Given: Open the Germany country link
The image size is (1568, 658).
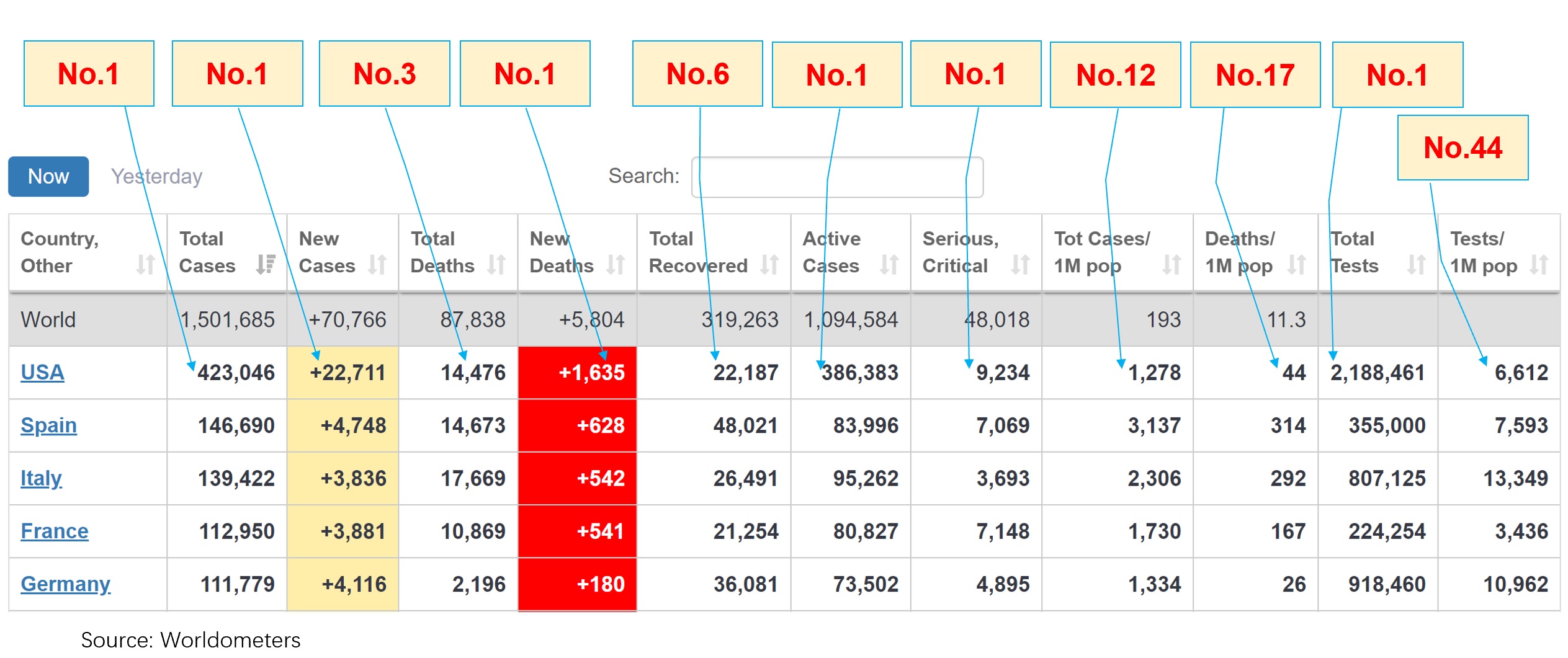Looking at the screenshot, I should 65,584.
